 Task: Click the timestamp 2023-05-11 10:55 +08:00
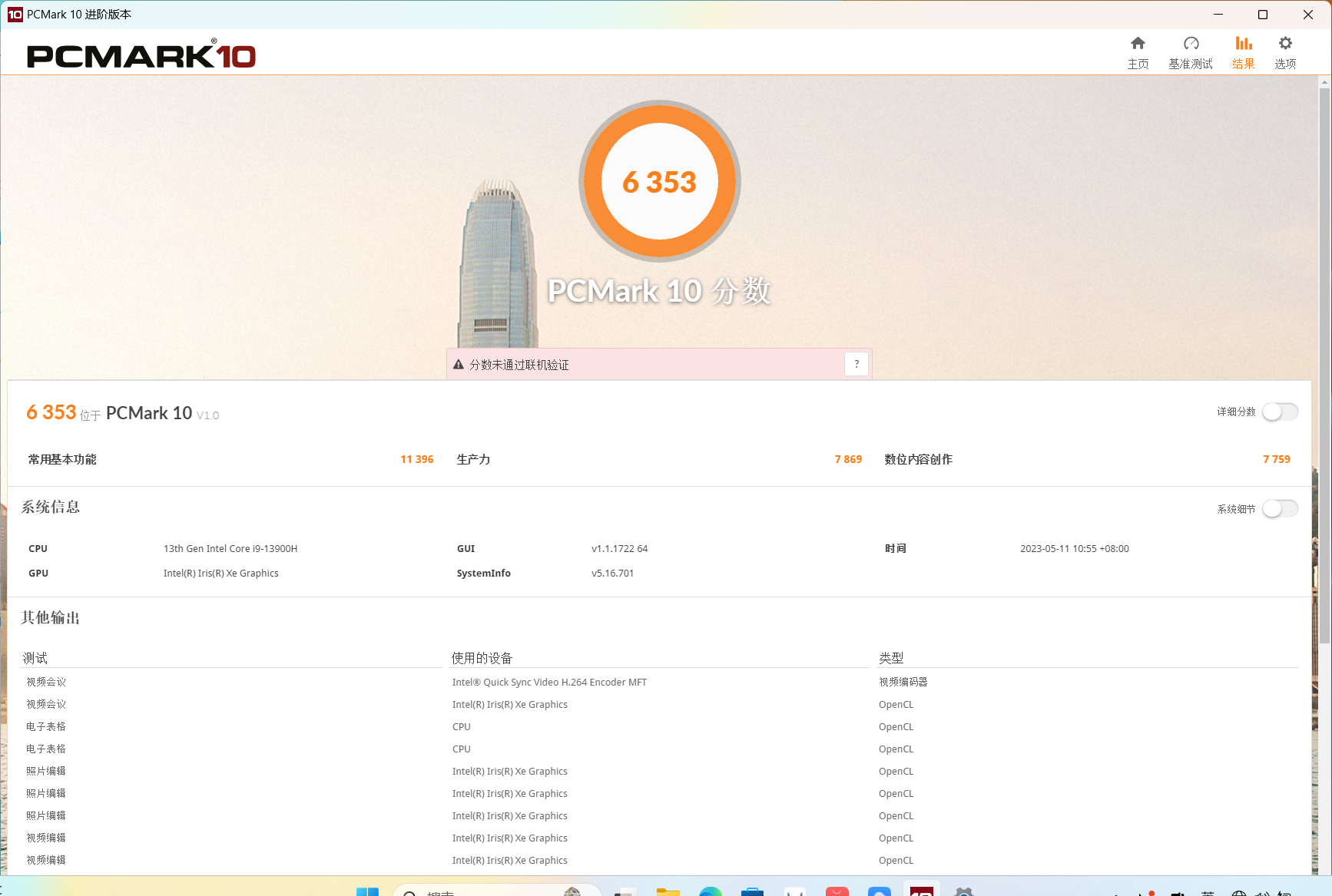(1075, 549)
